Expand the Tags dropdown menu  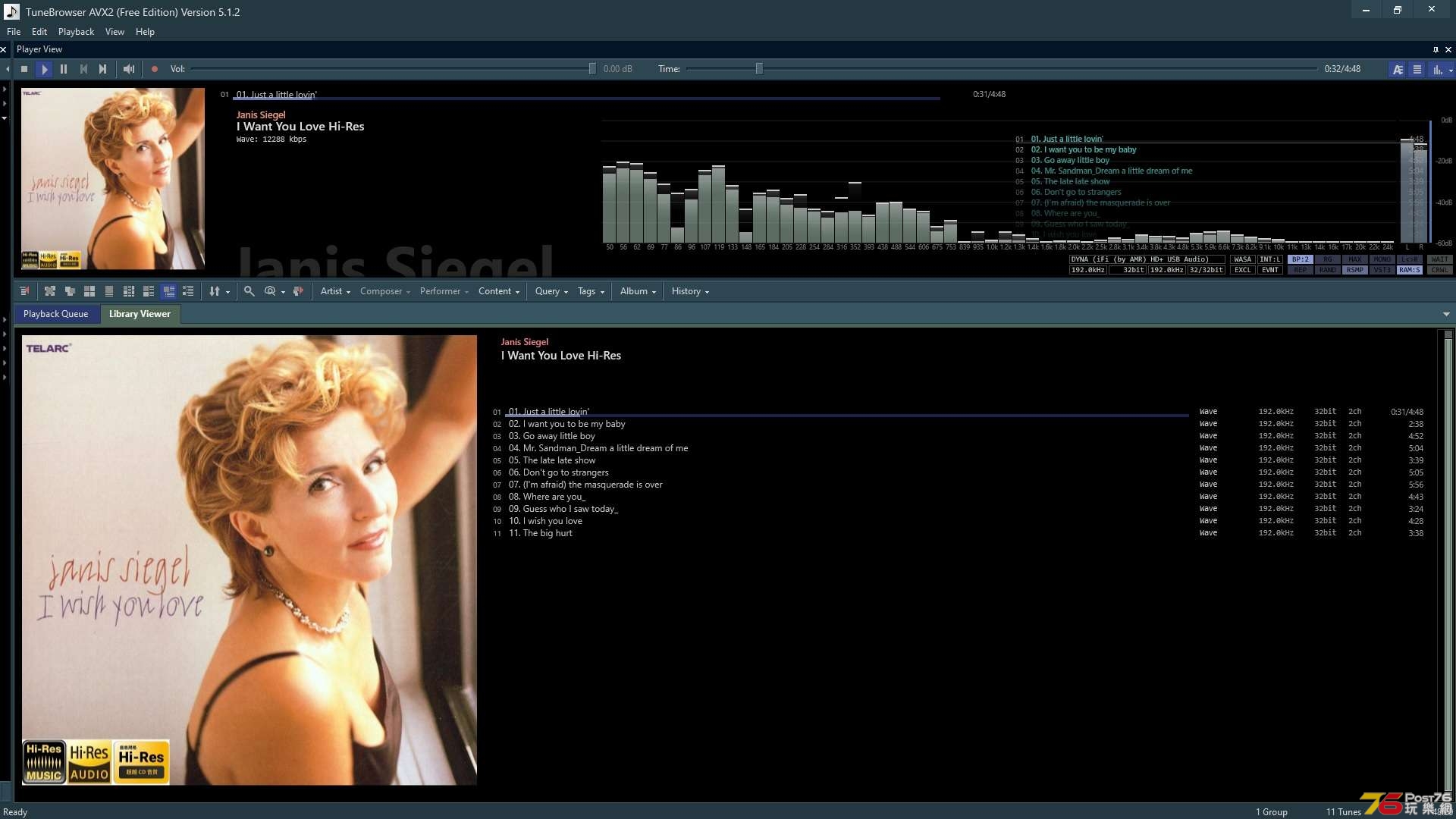(591, 291)
